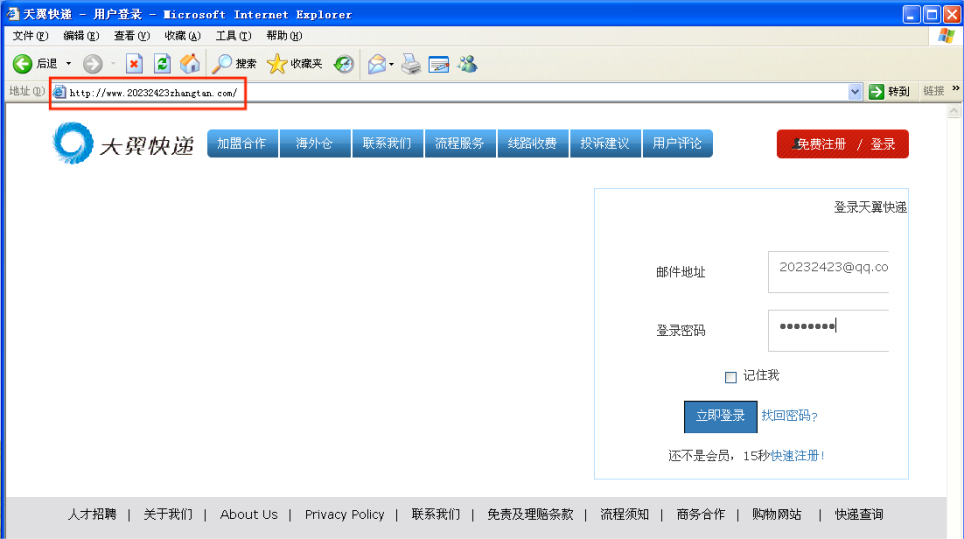
Task: Click the vertical scrollbar up arrow
Action: click(x=954, y=111)
